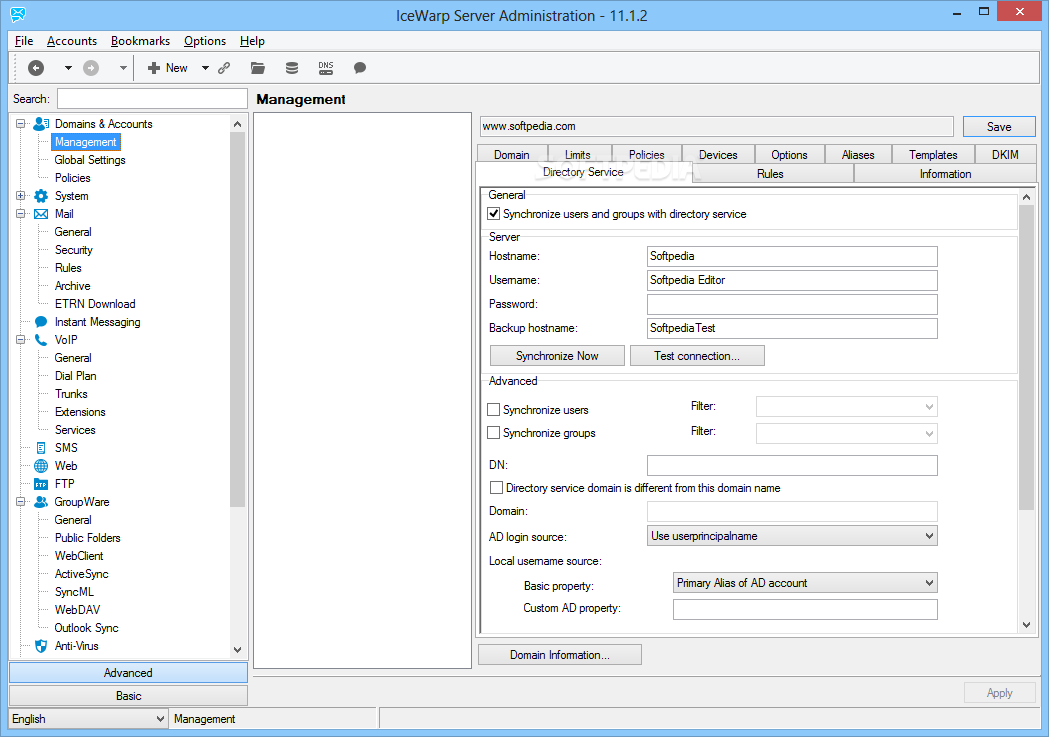Screen dimensions: 1049x737
Task: Click the SMS icon in tree
Action: coord(41,448)
